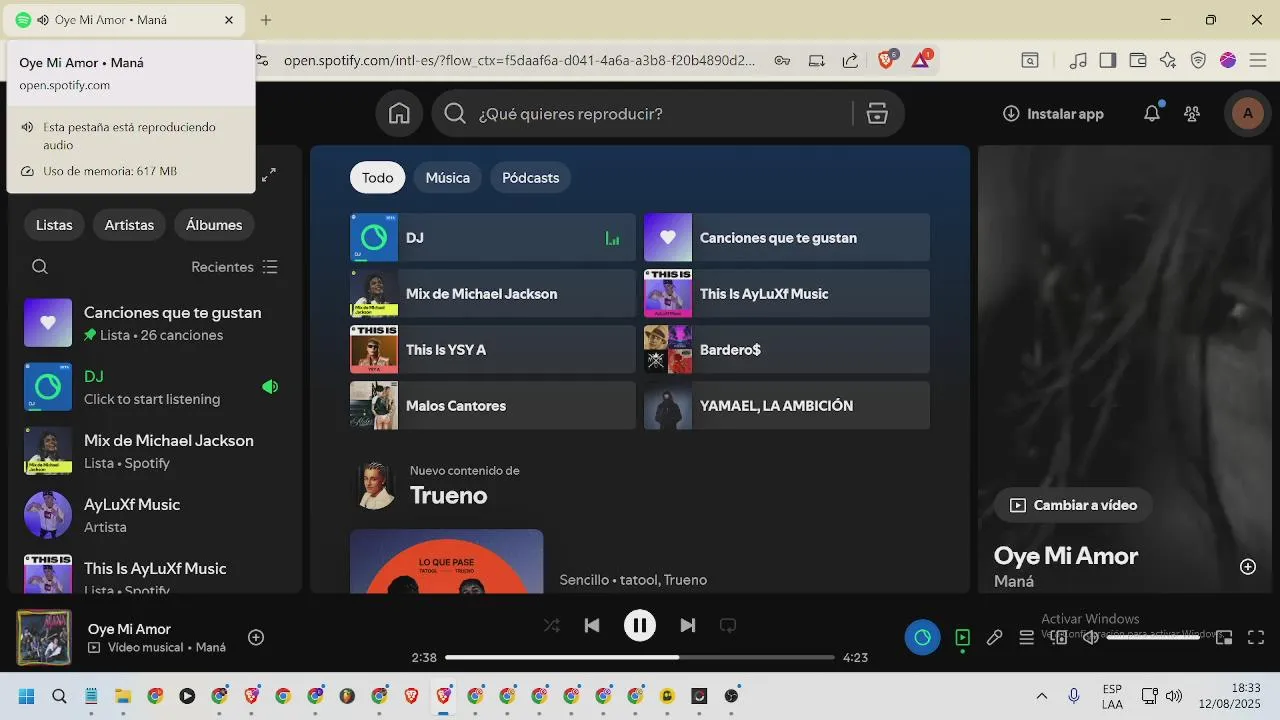The image size is (1280, 720).
Task: Open YAMAEL, LA AMBICIÓN card
Action: [x=787, y=406]
